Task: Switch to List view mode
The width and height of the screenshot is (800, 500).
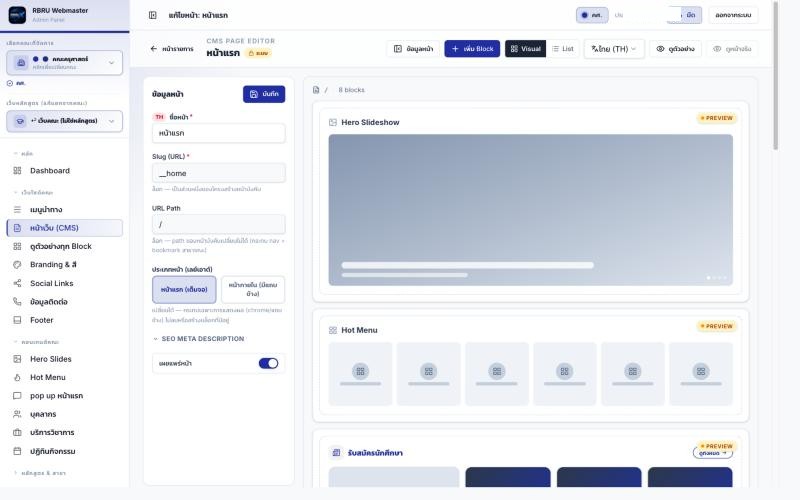Action: click(x=563, y=48)
